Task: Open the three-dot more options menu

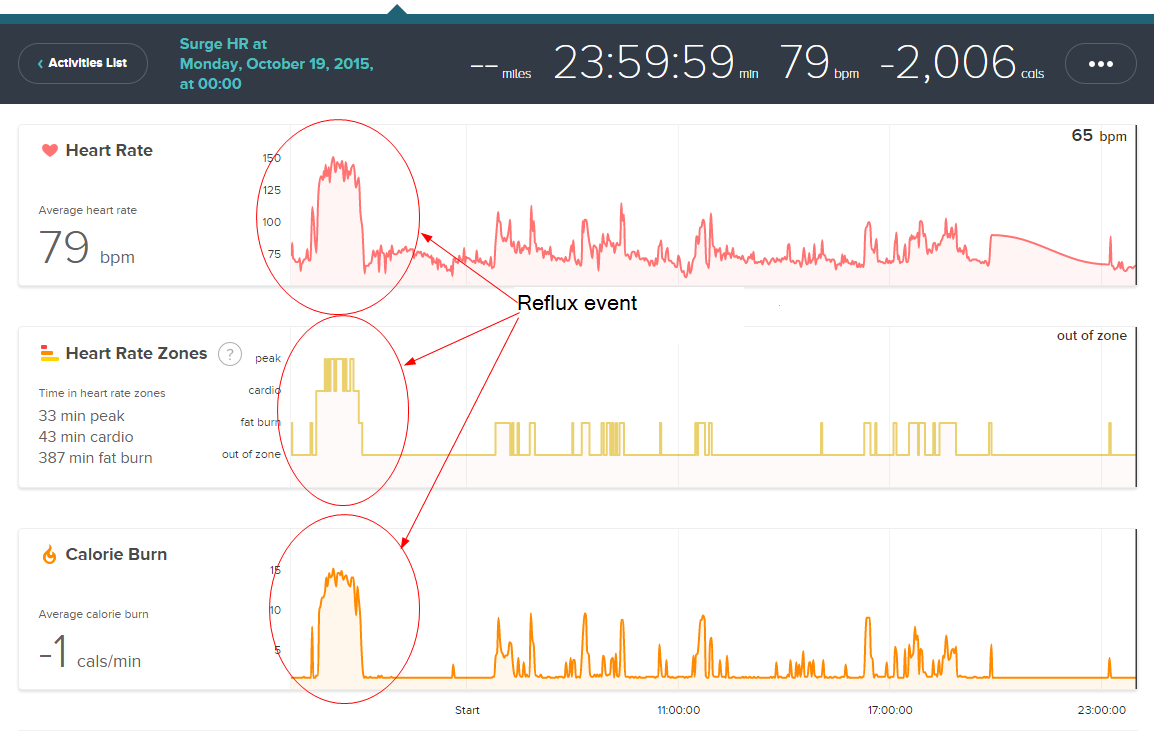Action: (x=1100, y=63)
